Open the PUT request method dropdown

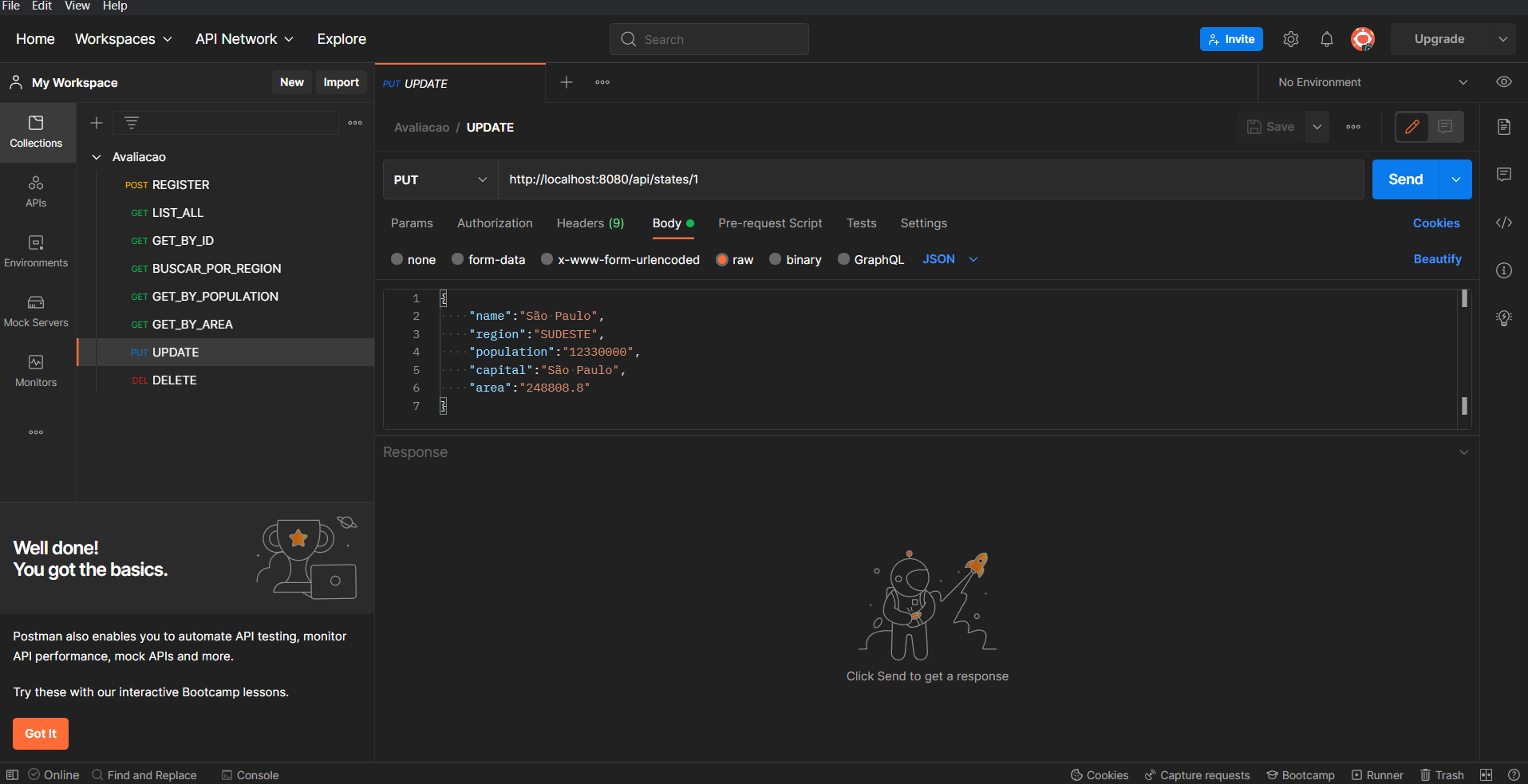[440, 179]
